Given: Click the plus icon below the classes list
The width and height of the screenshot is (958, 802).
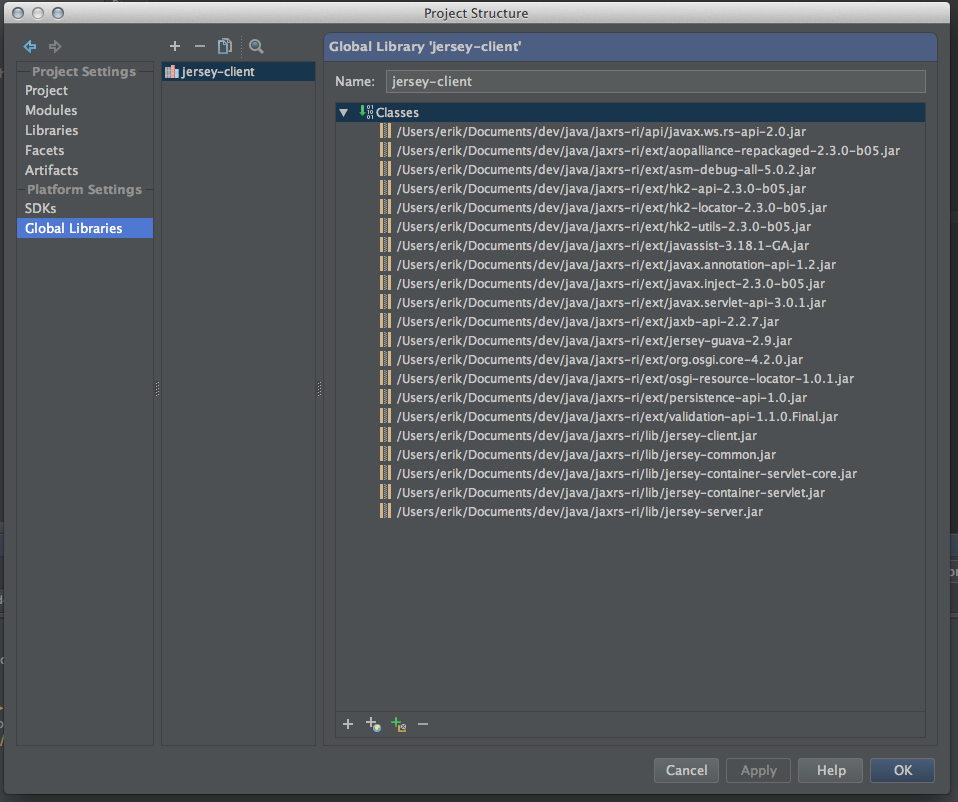Looking at the screenshot, I should coord(348,724).
